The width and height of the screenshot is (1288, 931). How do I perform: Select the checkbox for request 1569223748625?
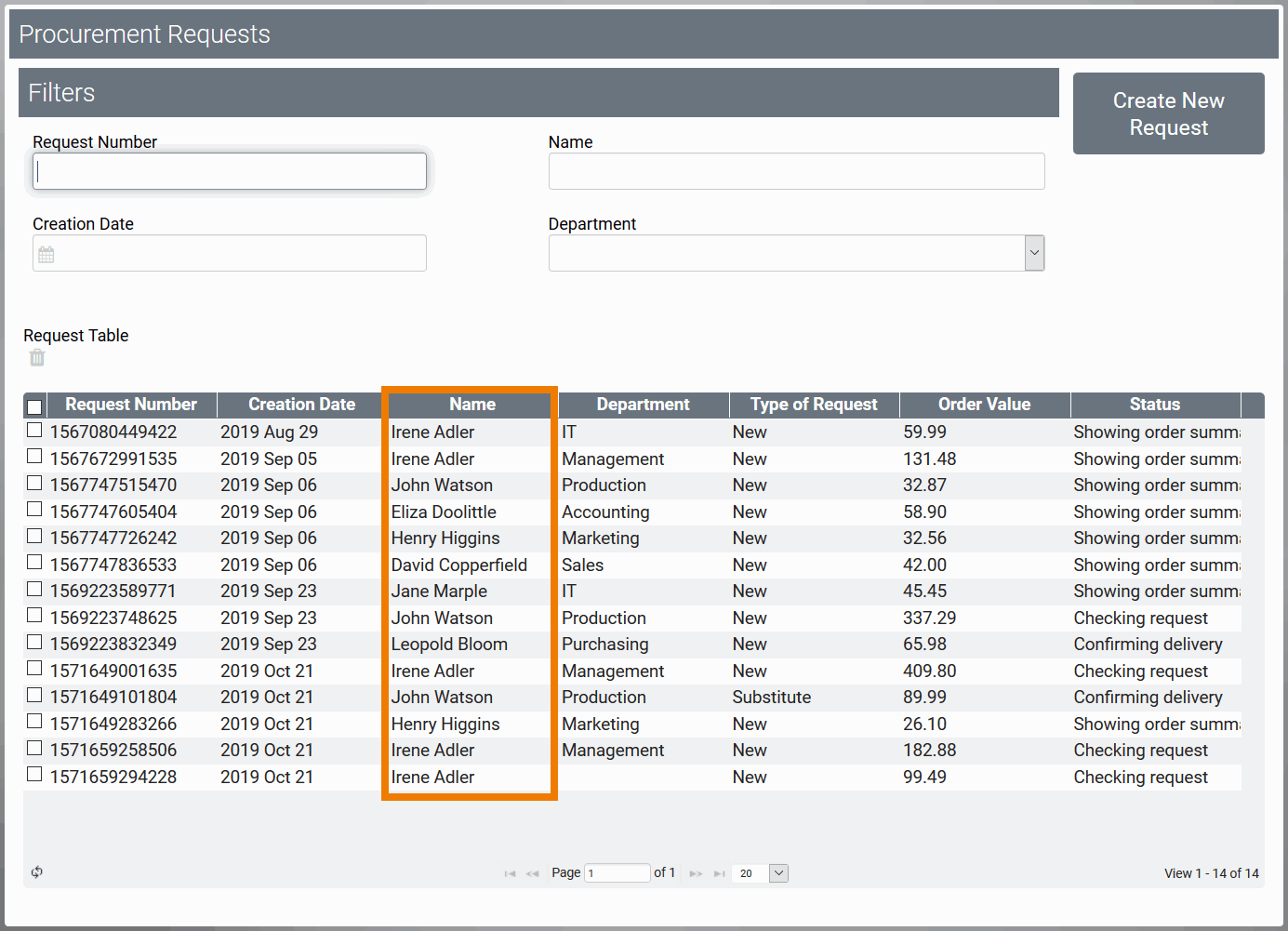point(34,616)
